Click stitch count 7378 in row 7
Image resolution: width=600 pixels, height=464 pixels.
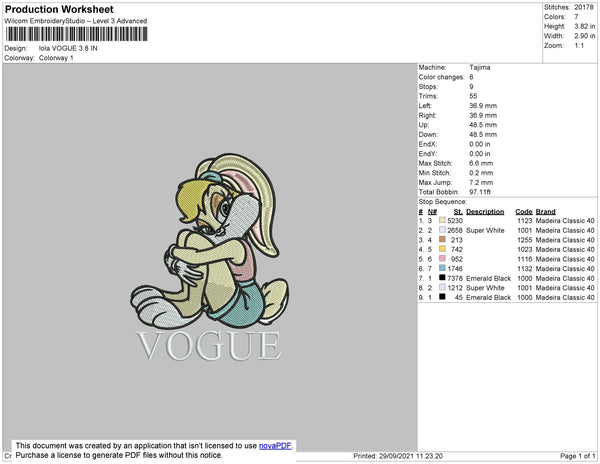click(455, 278)
